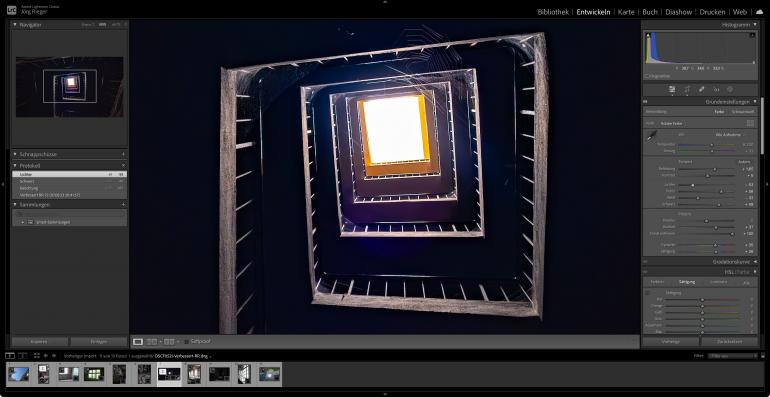
Task: Switch to before/after side-by-side view icon
Action: 152,341
